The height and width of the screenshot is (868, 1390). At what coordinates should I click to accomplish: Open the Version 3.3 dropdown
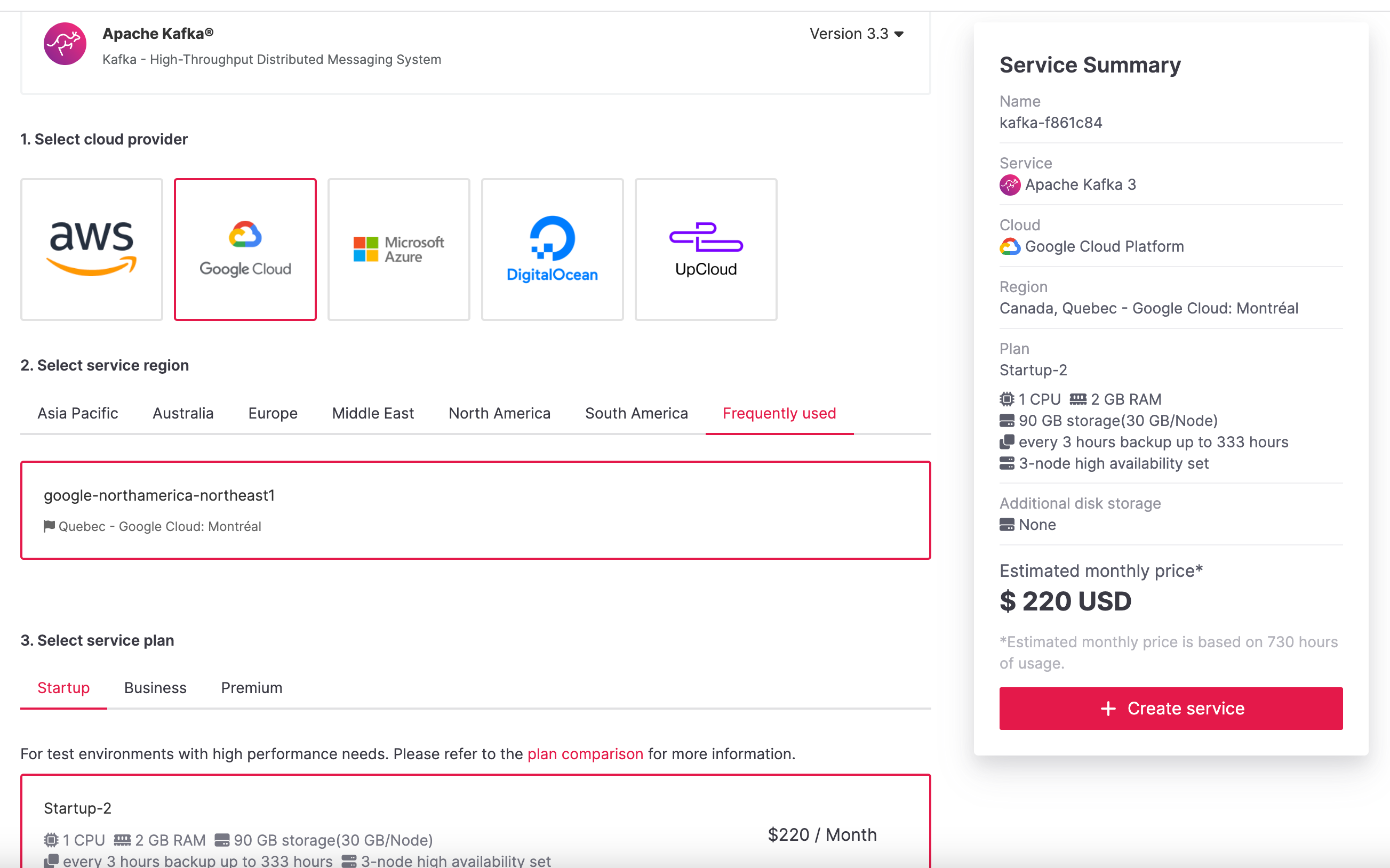click(856, 34)
